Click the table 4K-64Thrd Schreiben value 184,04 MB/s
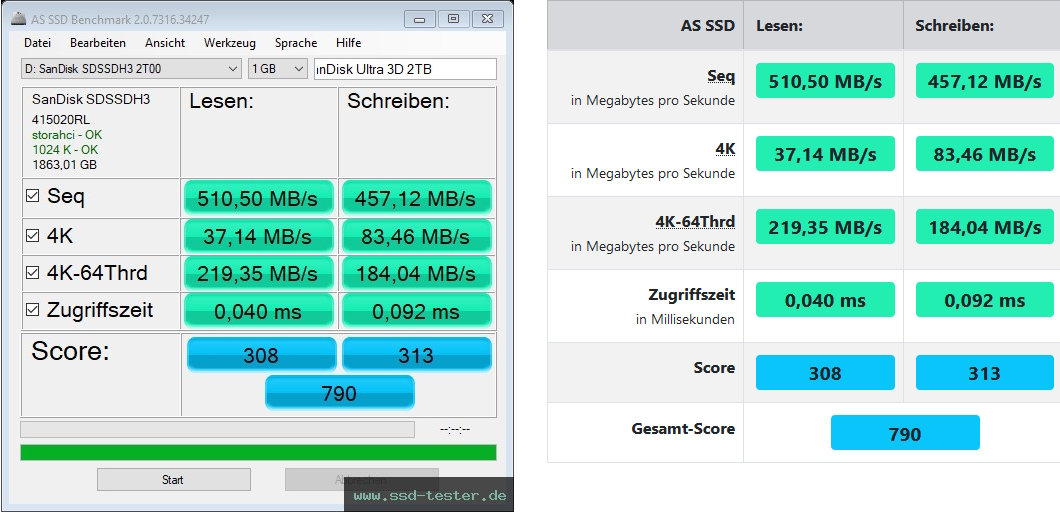 point(985,227)
